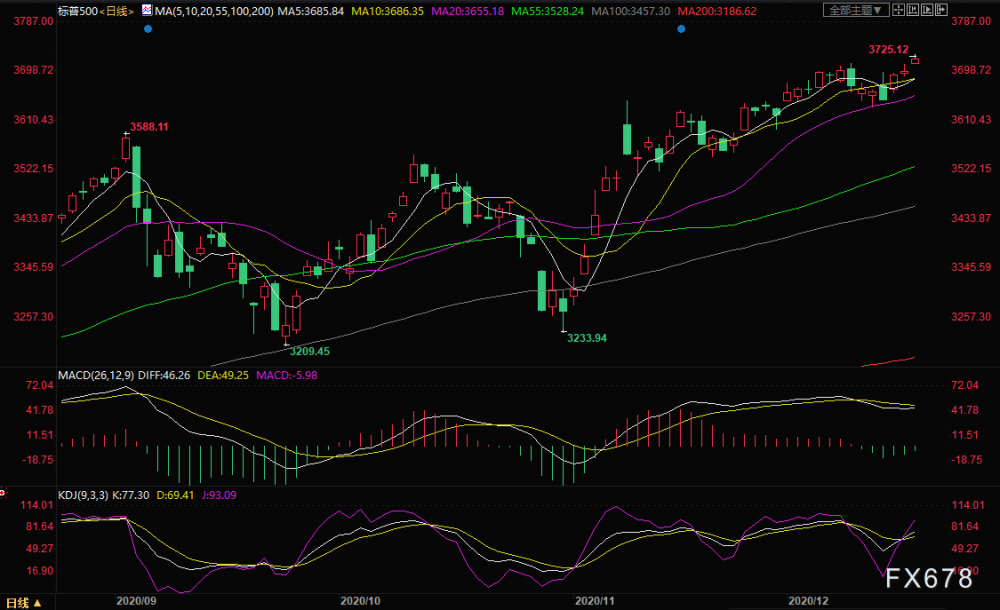This screenshot has height=610, width=1000.
Task: Click the 3588.11 peak candle label
Action: pos(149,126)
